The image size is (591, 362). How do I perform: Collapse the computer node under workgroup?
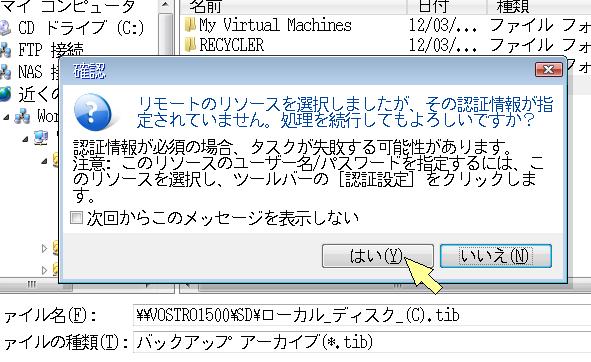coord(25,140)
